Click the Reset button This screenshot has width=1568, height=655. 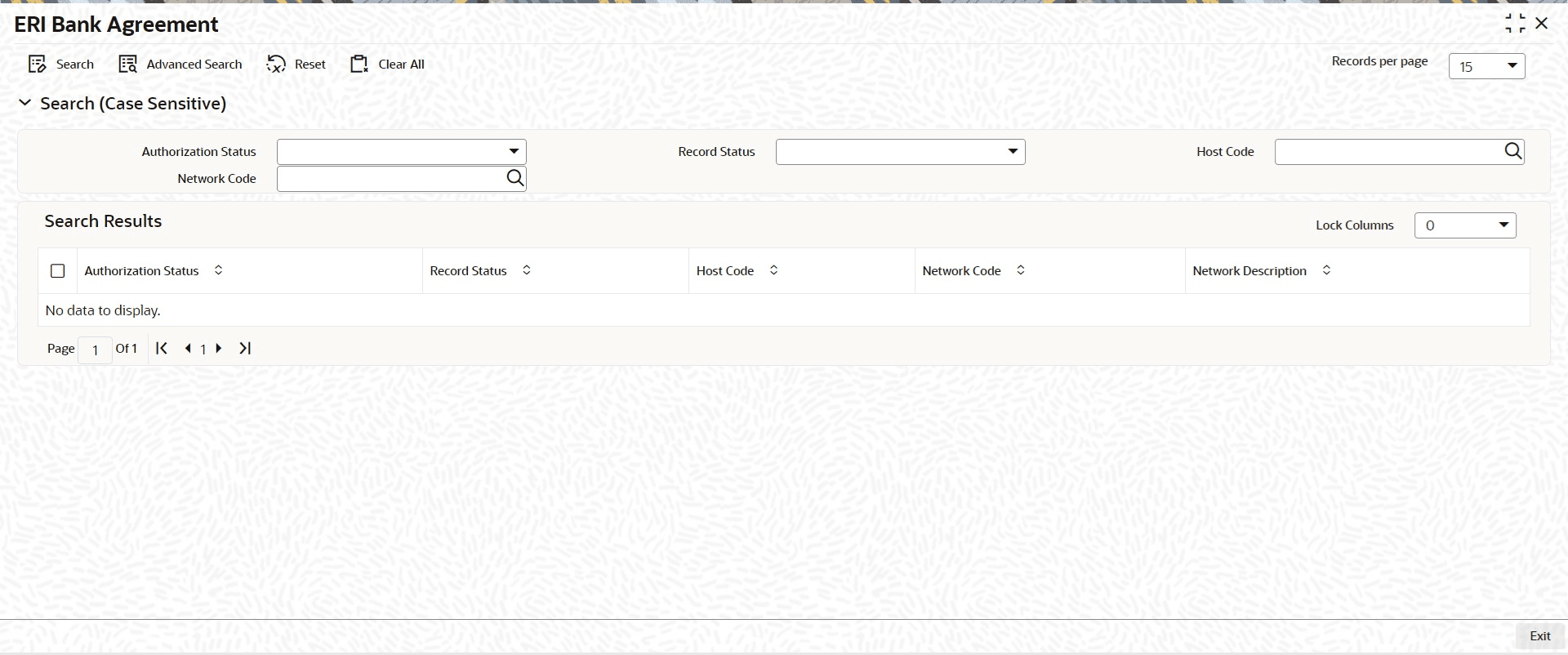pyautogui.click(x=296, y=65)
